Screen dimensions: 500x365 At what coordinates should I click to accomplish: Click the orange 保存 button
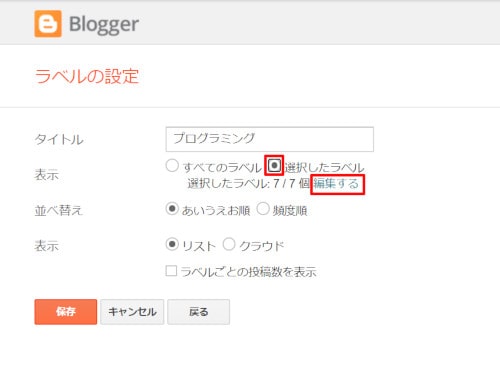[66, 312]
